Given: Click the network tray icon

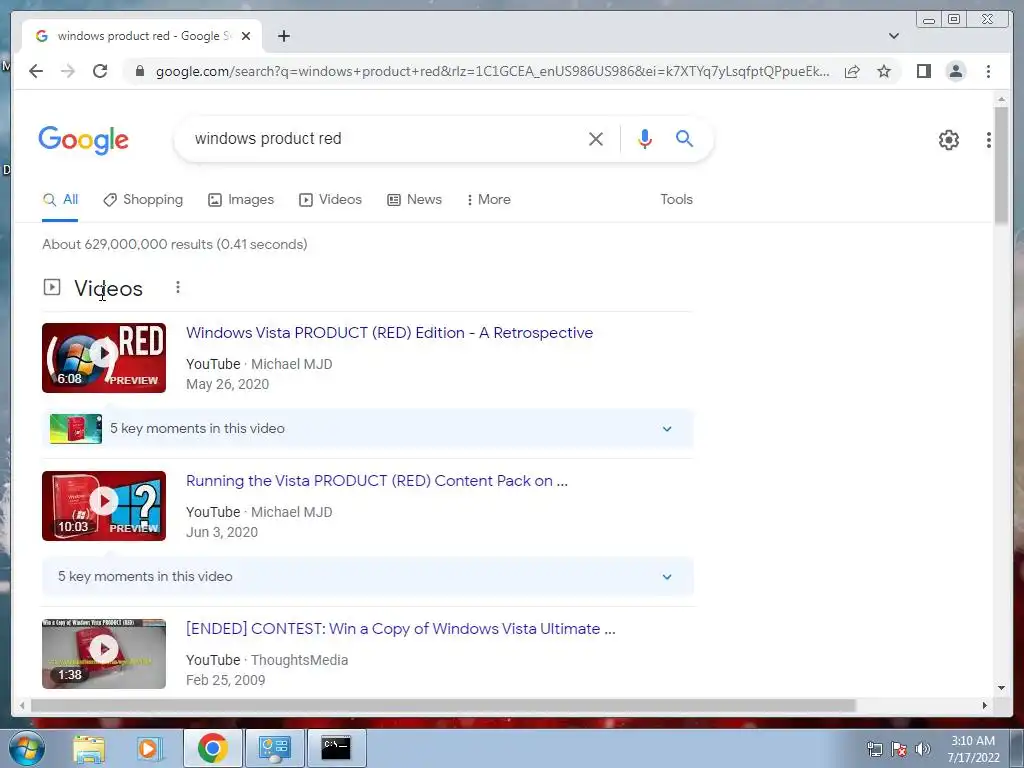Looking at the screenshot, I should click(874, 749).
